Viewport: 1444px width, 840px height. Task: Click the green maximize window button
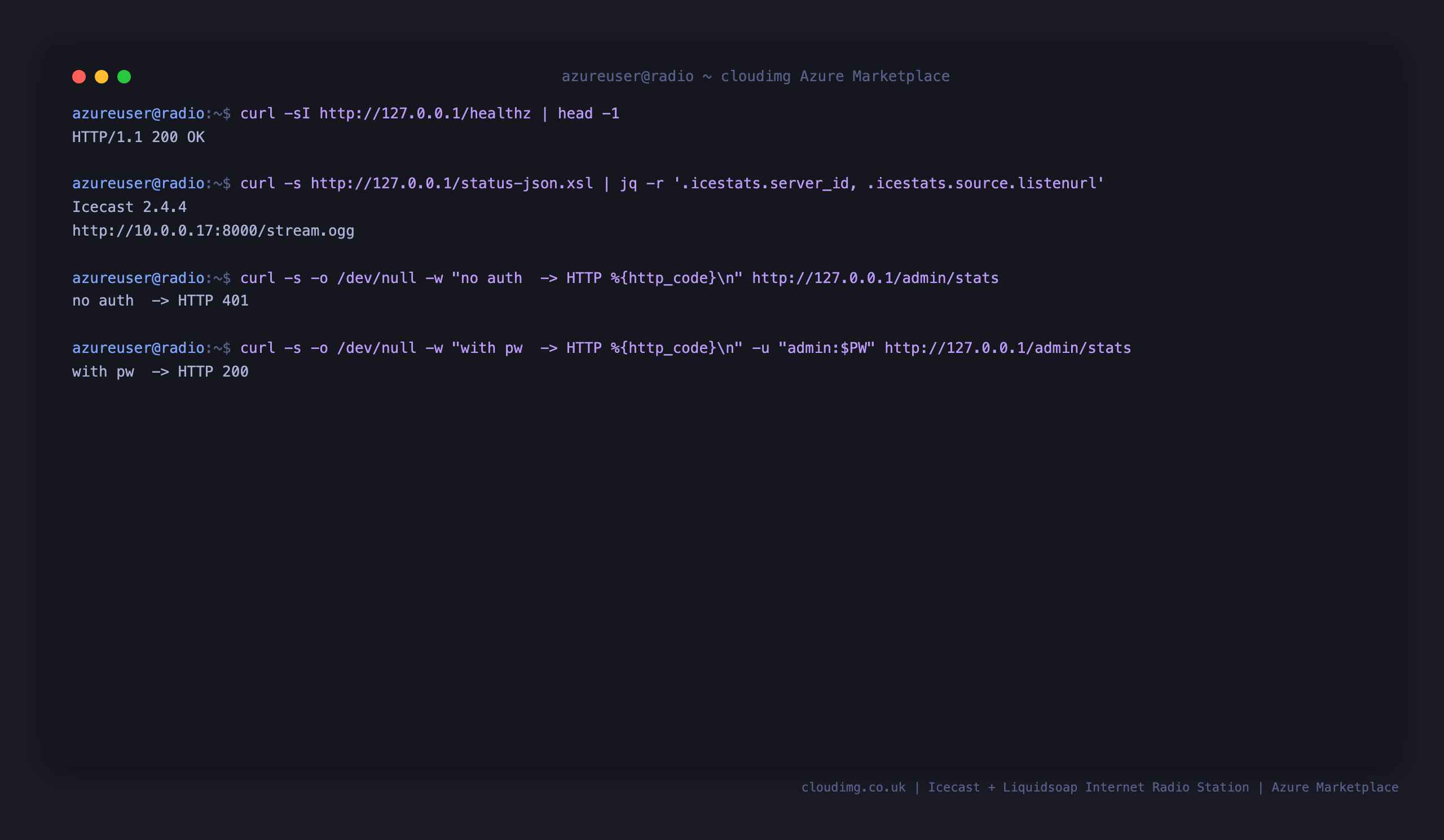coord(124,77)
